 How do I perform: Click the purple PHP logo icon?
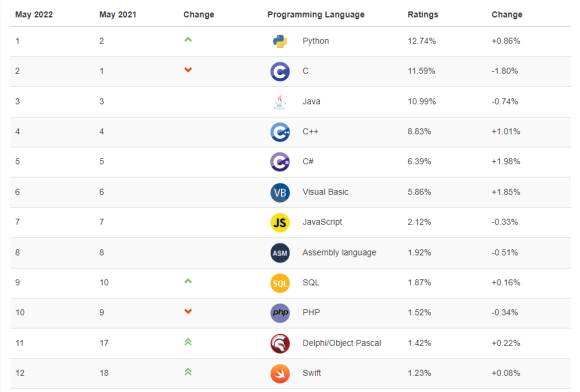(280, 313)
